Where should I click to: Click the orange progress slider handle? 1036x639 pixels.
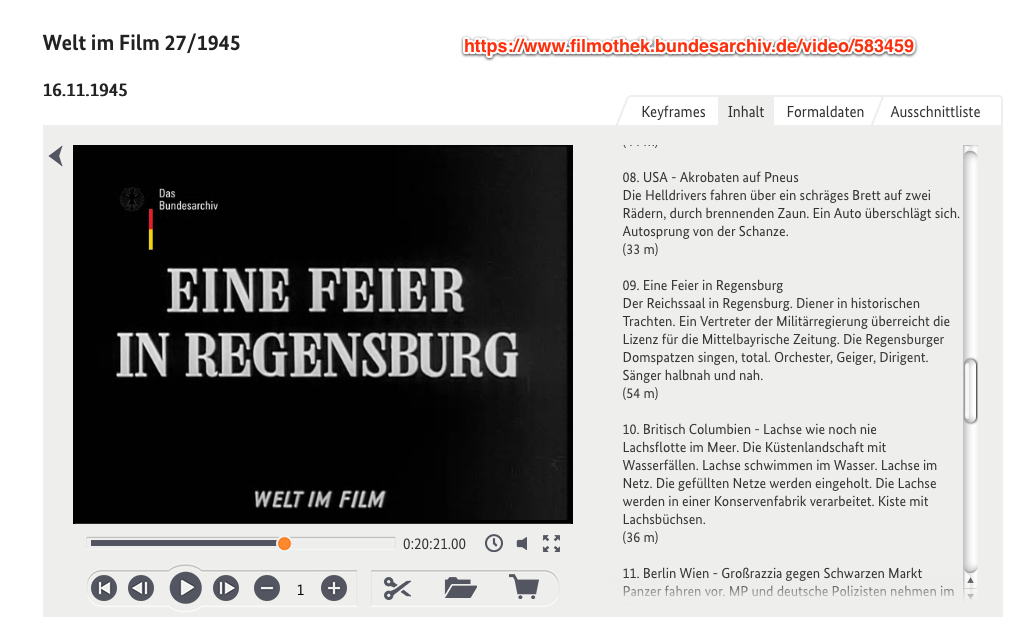[284, 543]
